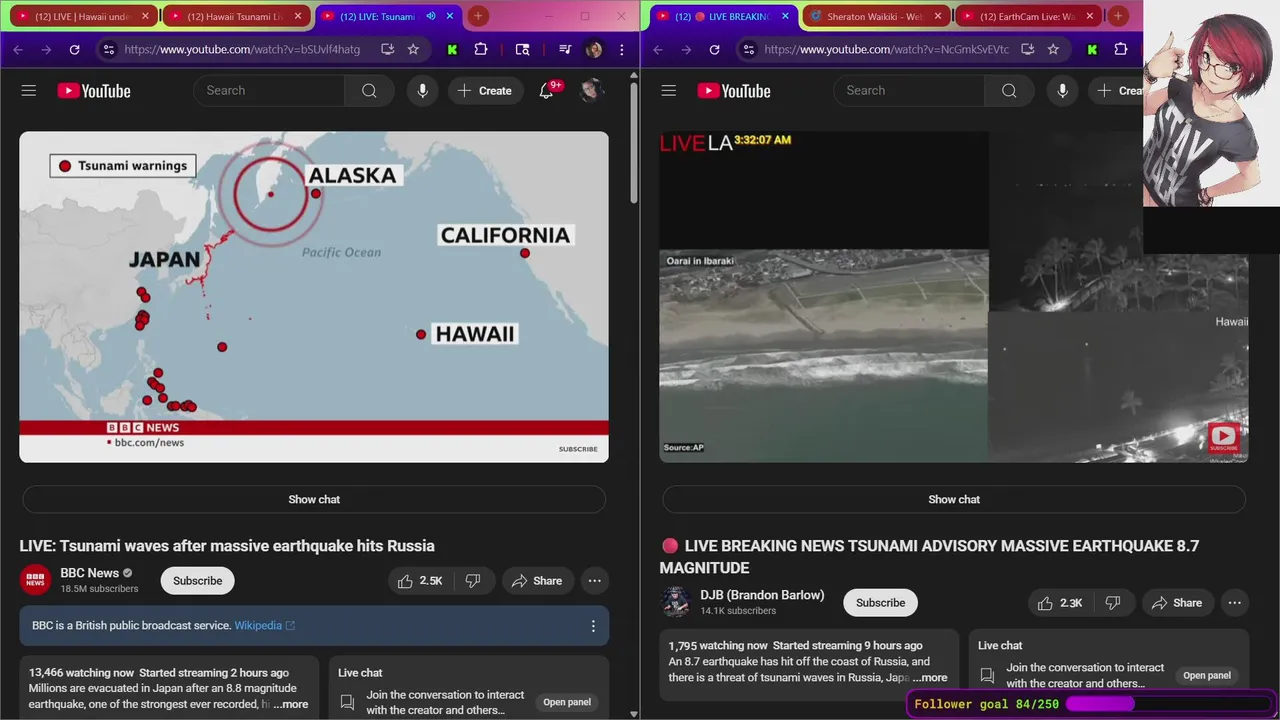The width and height of the screenshot is (1280, 720).
Task: Open BBC Wikipedia info panel options
Action: coord(593,626)
